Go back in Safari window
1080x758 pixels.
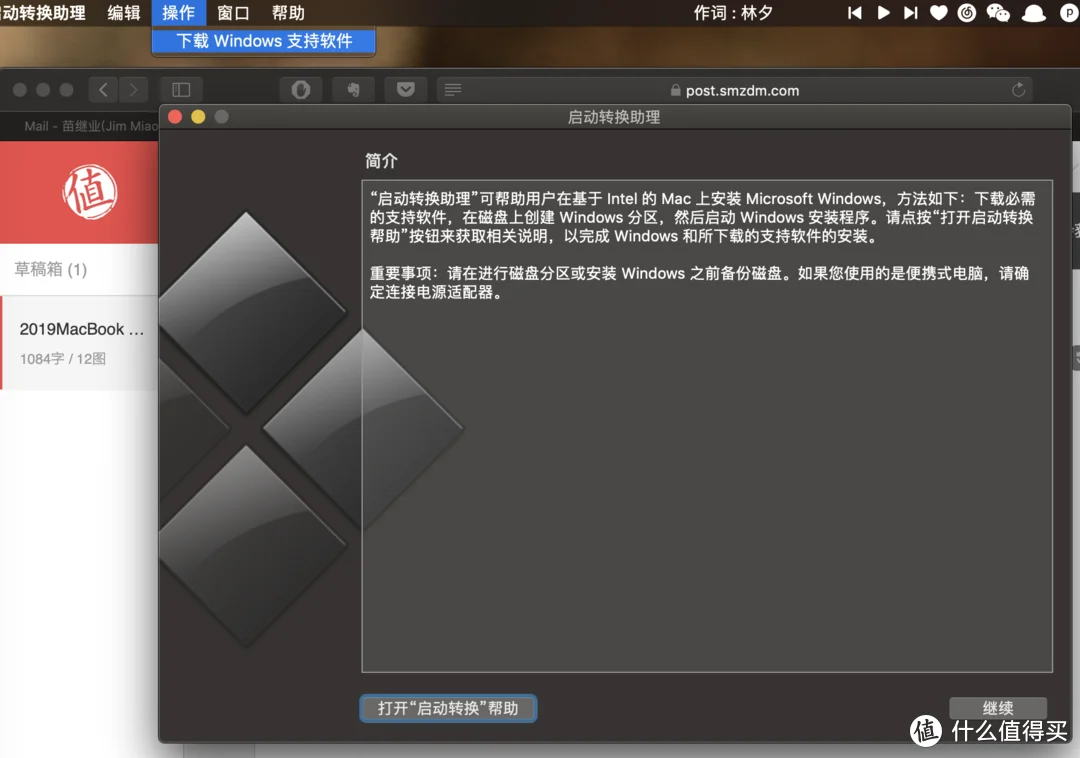(x=103, y=90)
